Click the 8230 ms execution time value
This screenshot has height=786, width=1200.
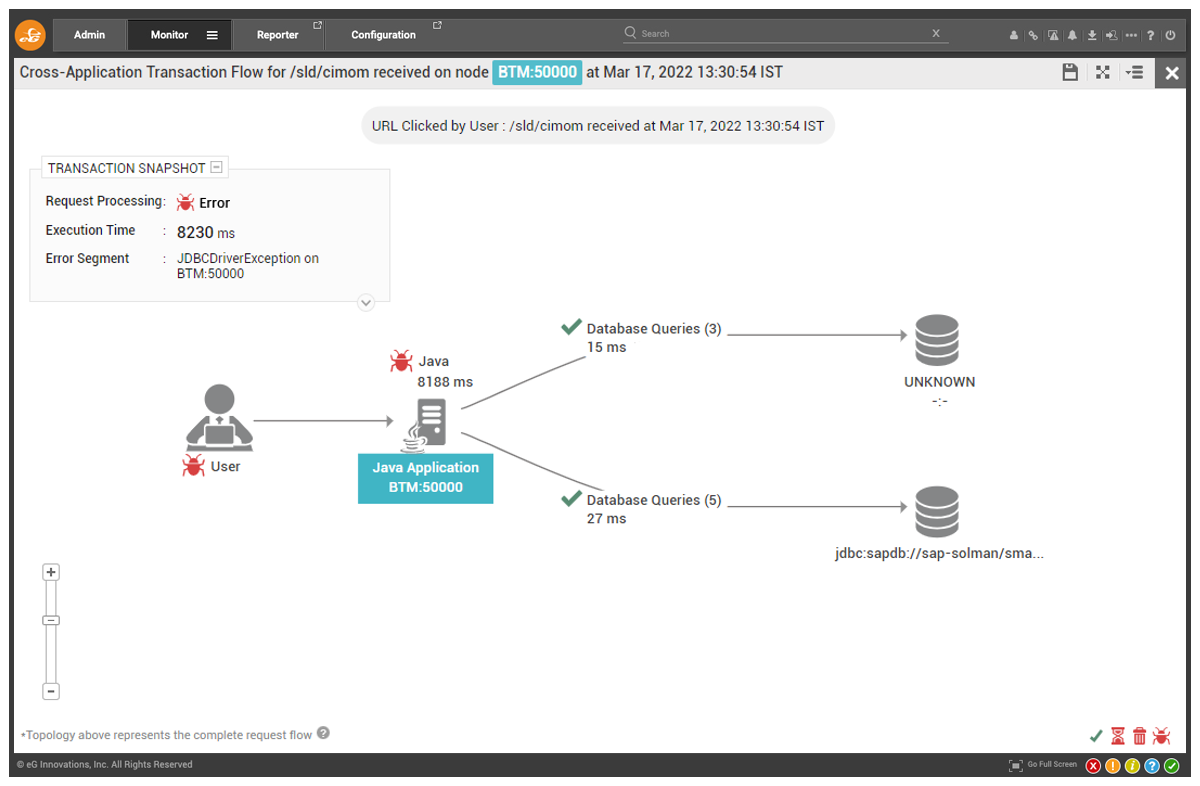pos(206,232)
